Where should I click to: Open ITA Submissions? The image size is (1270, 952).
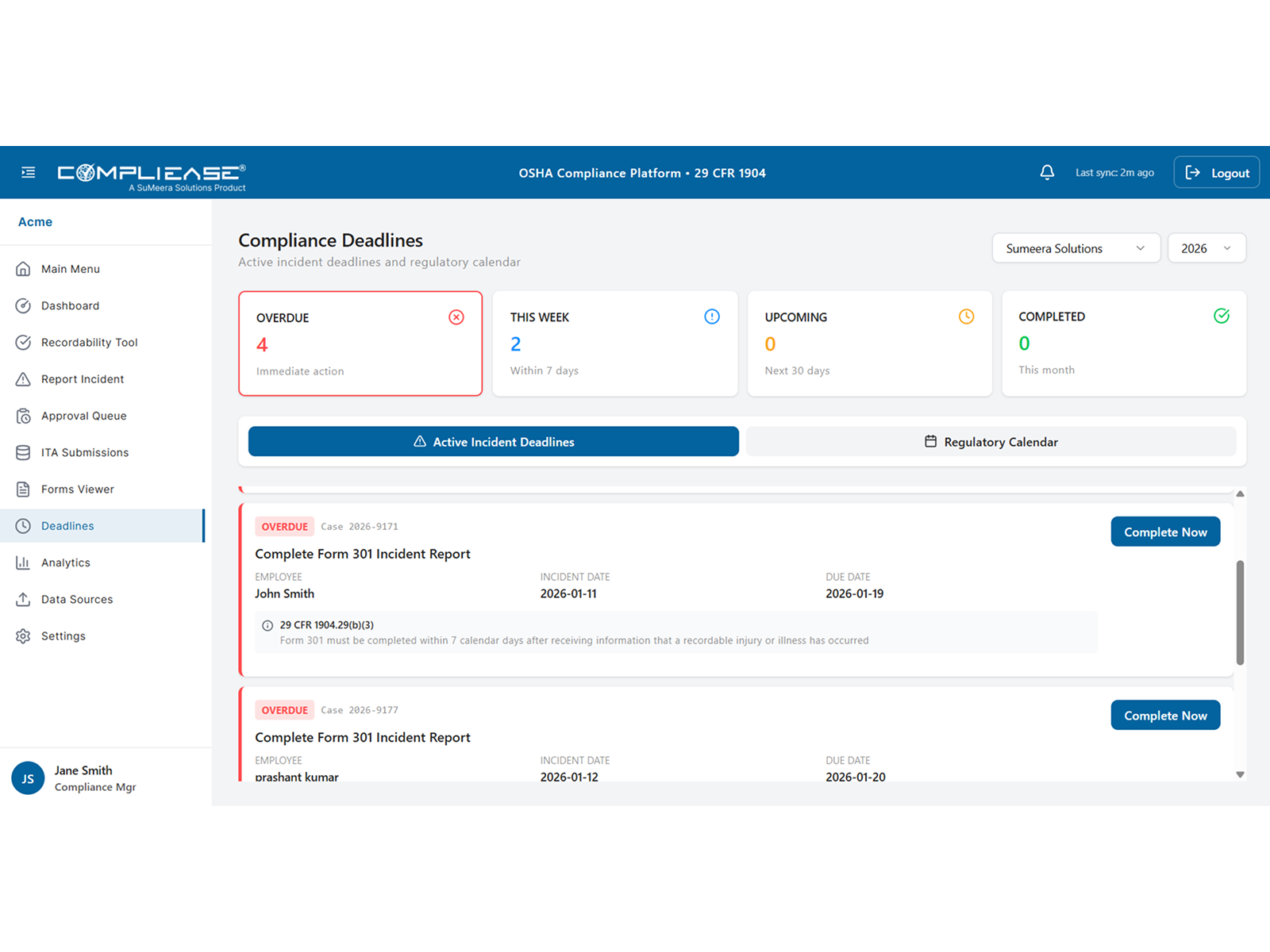pos(85,452)
